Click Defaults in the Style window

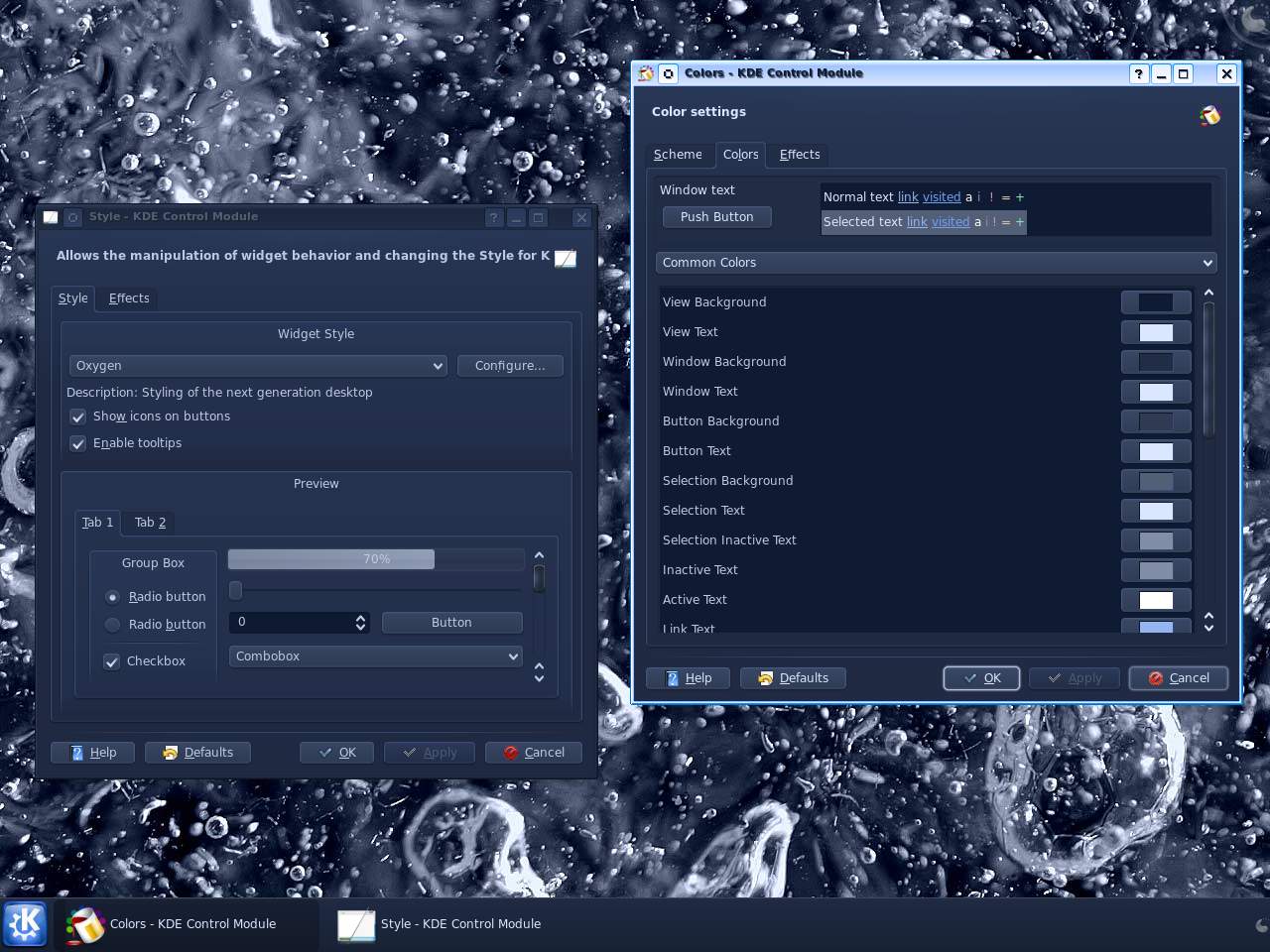197,753
